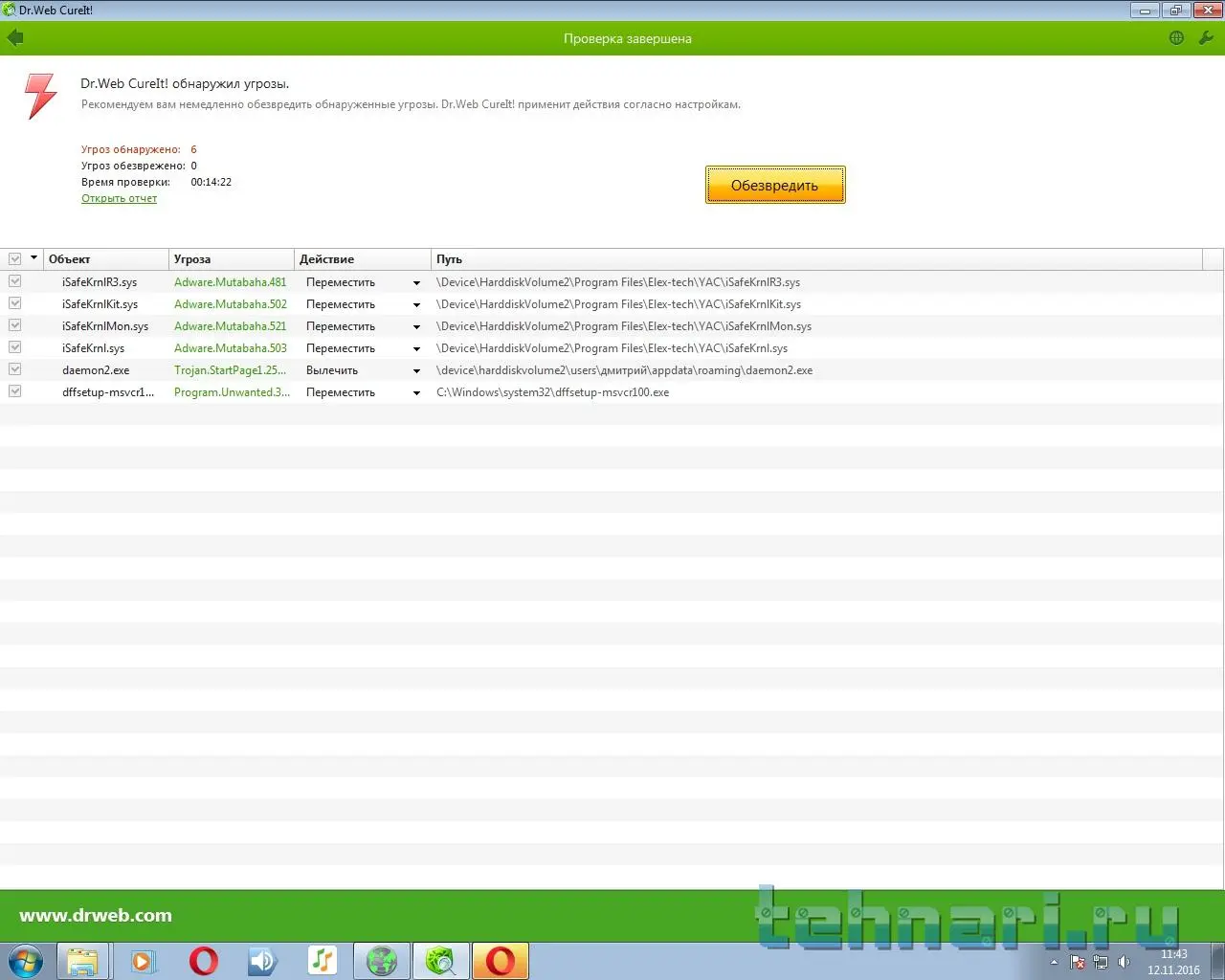Open settings via the wrench icon
Viewport: 1225px width, 980px height.
(1206, 38)
